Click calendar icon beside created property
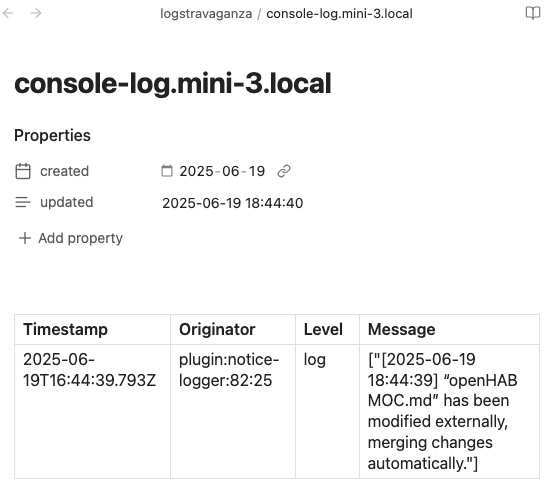Image resolution: width=549 pixels, height=494 pixels. coord(23,171)
